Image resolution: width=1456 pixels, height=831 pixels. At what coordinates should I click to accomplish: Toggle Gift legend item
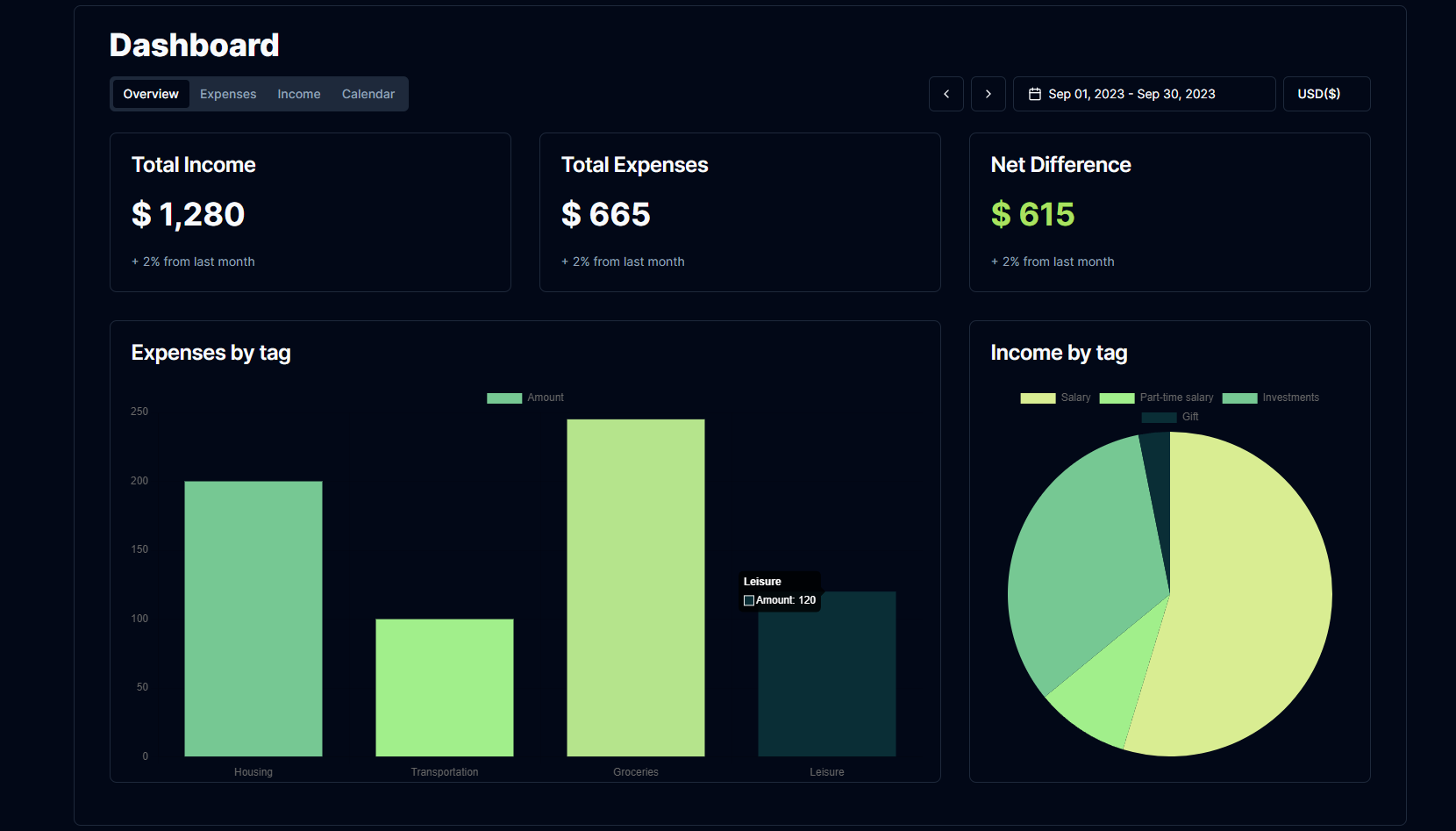click(1170, 417)
